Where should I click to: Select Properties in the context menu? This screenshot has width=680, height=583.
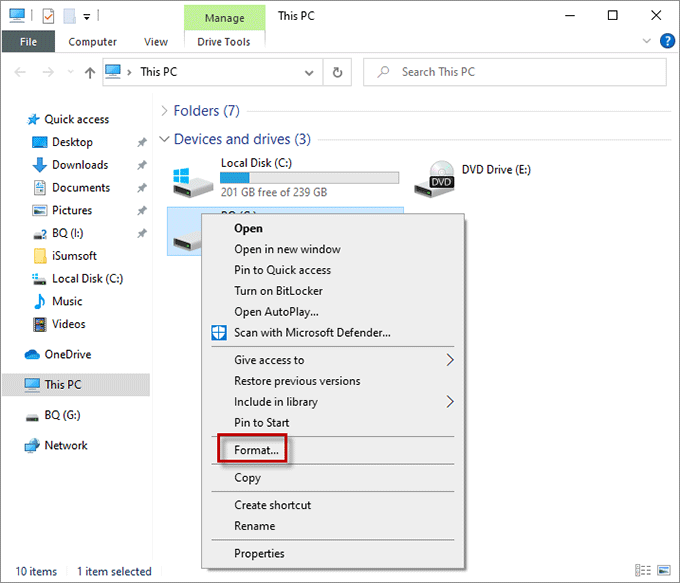[259, 553]
